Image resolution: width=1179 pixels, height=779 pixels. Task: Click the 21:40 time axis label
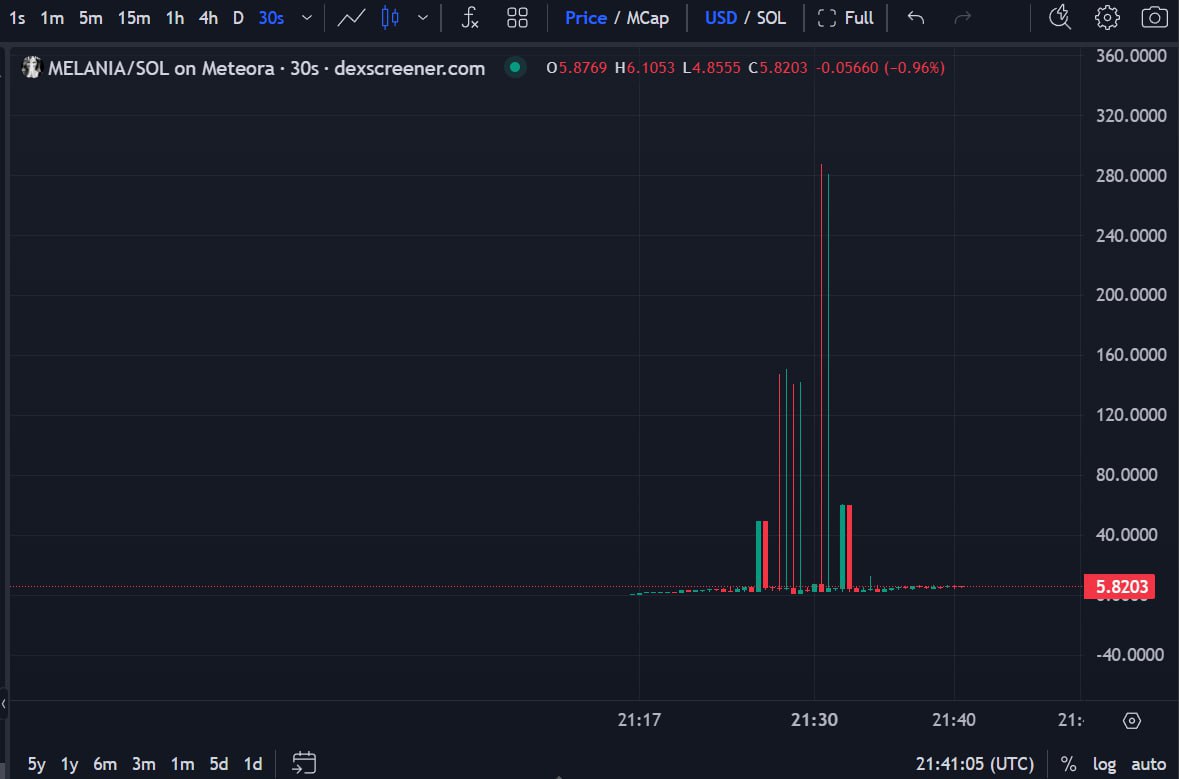point(953,720)
